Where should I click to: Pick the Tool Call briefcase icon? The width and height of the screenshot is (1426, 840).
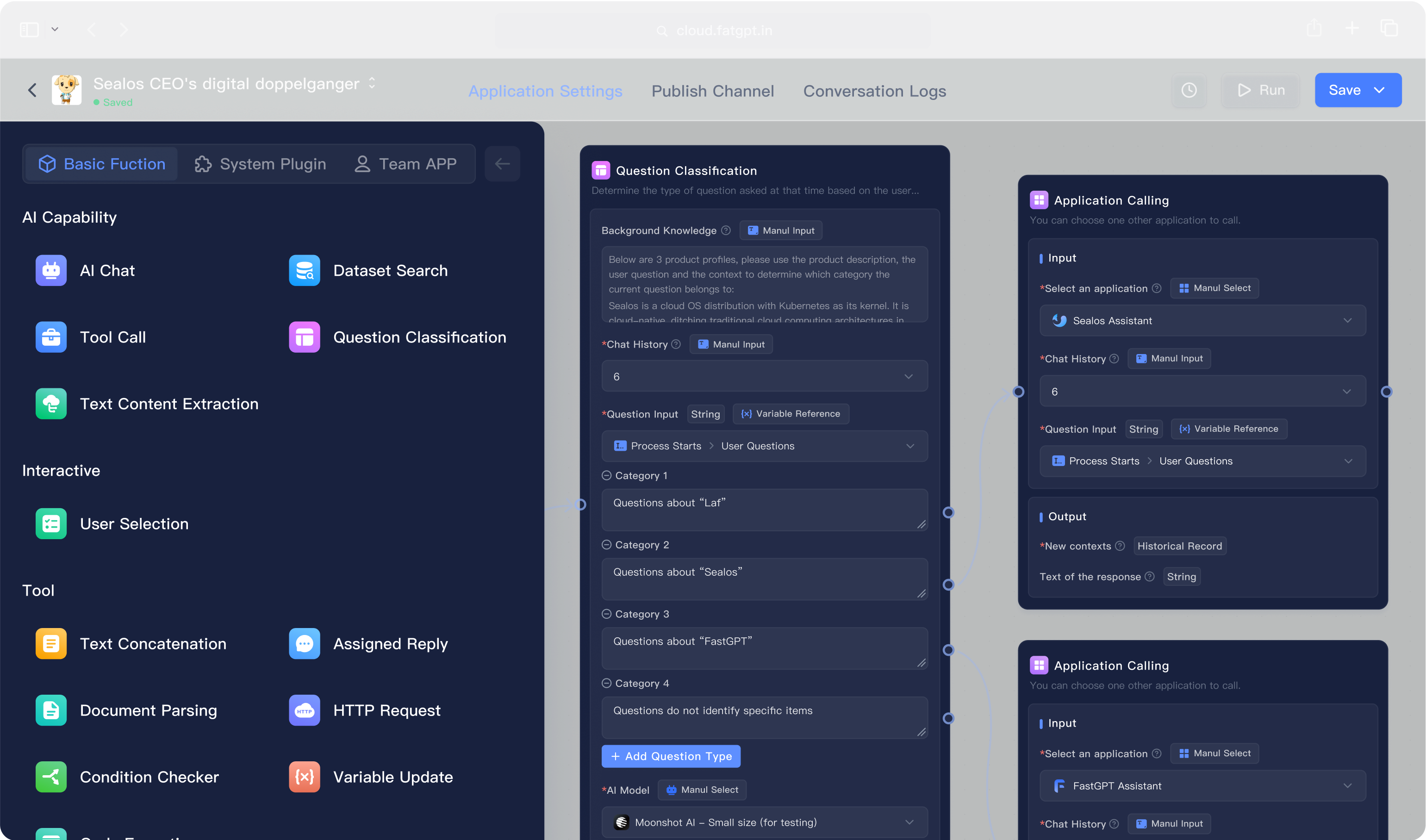click(x=51, y=337)
